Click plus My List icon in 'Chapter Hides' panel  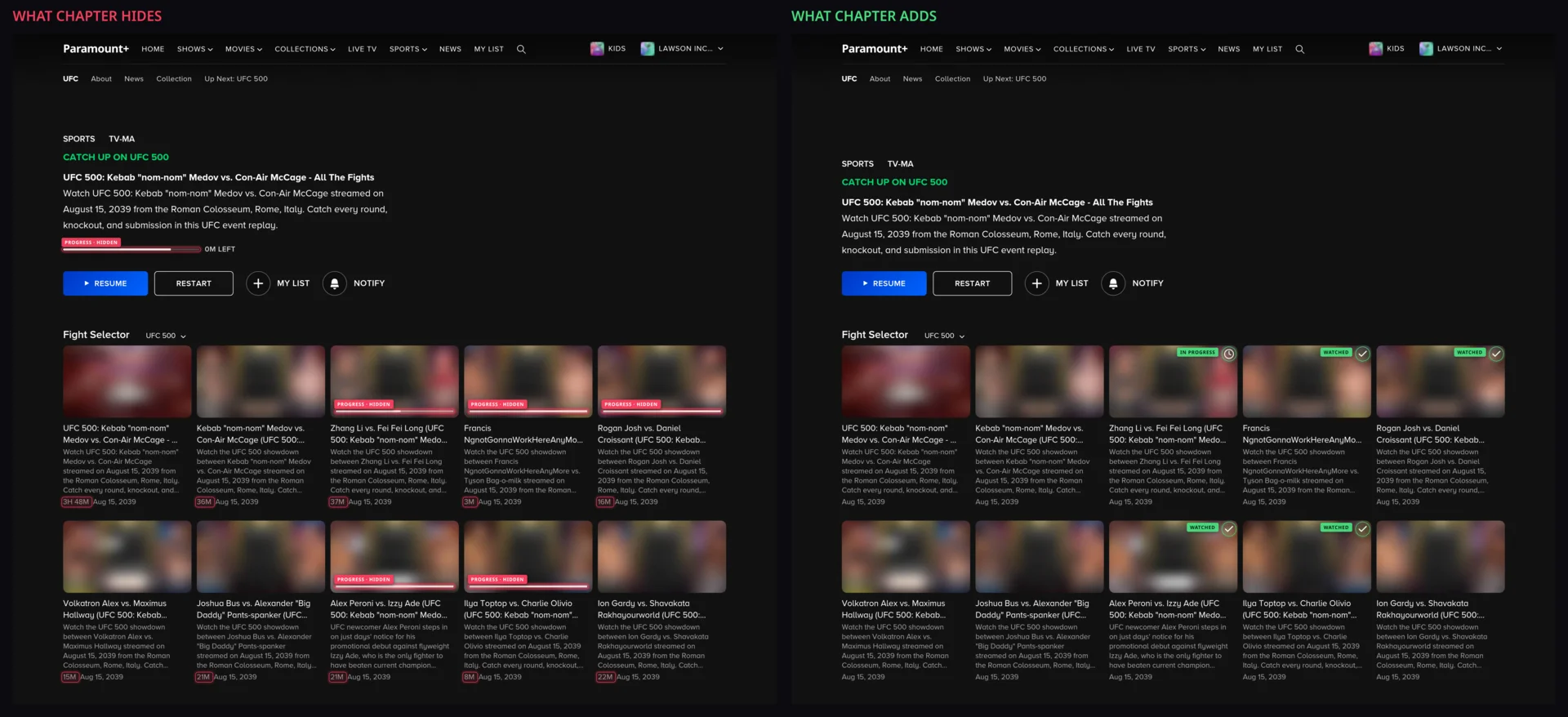[x=258, y=283]
